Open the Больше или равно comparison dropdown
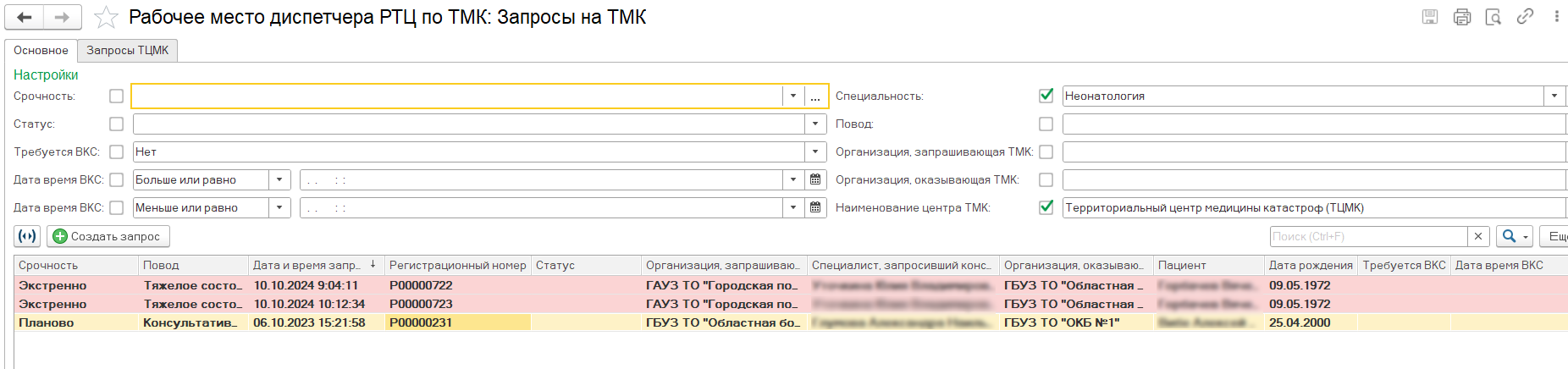Screen dimensions: 1568x369 pos(280,180)
